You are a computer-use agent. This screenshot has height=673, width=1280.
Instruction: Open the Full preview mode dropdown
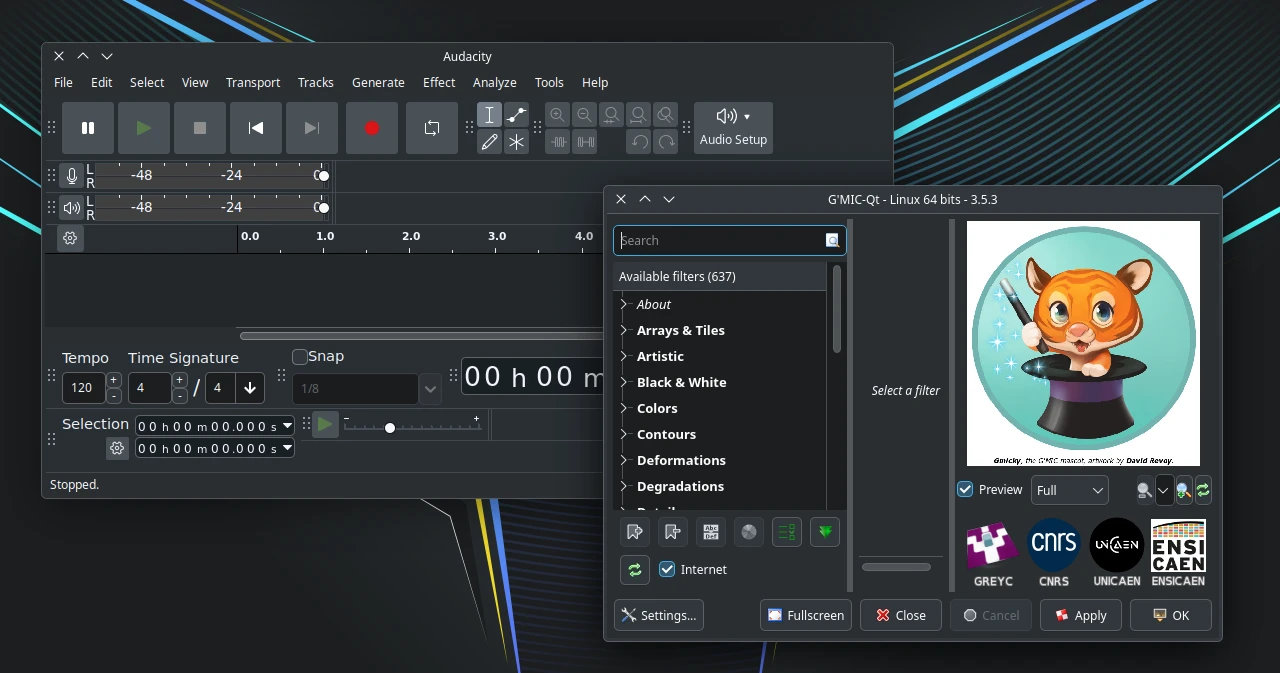[1070, 490]
